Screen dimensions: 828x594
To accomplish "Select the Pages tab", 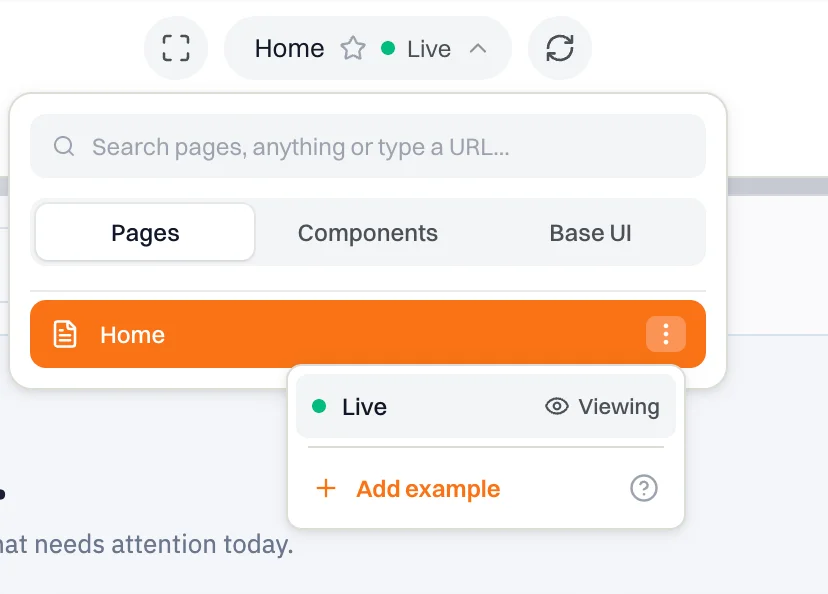I will (x=145, y=232).
